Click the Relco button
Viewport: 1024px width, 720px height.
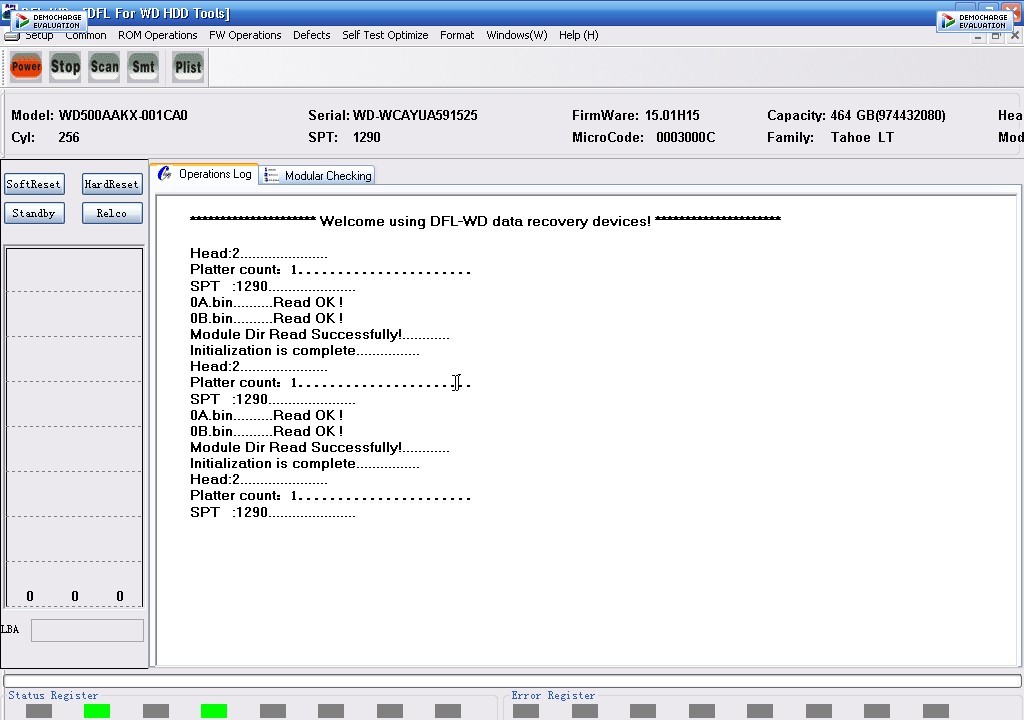pos(112,213)
